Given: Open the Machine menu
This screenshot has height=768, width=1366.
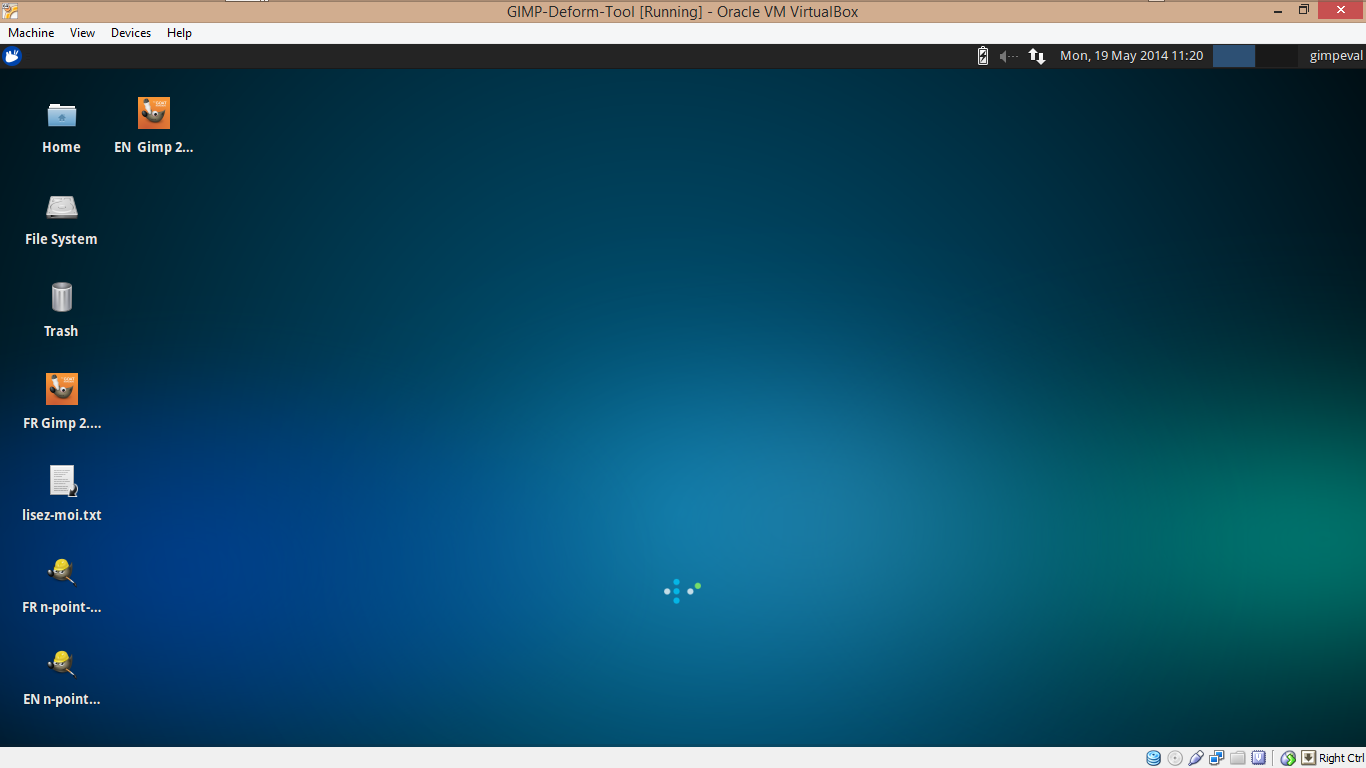Looking at the screenshot, I should (31, 33).
